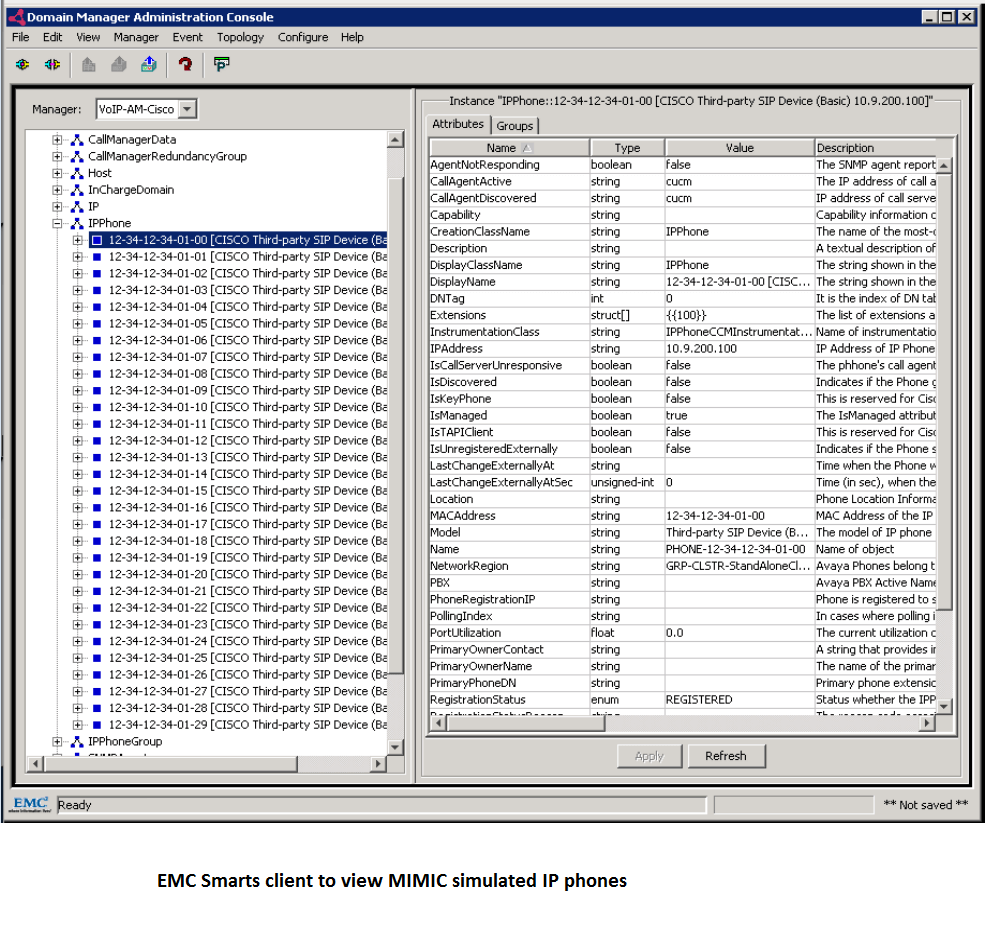The width and height of the screenshot is (986, 942).
Task: Open the Manager VoIP-AM-Cisco dropdown
Action: tap(187, 109)
